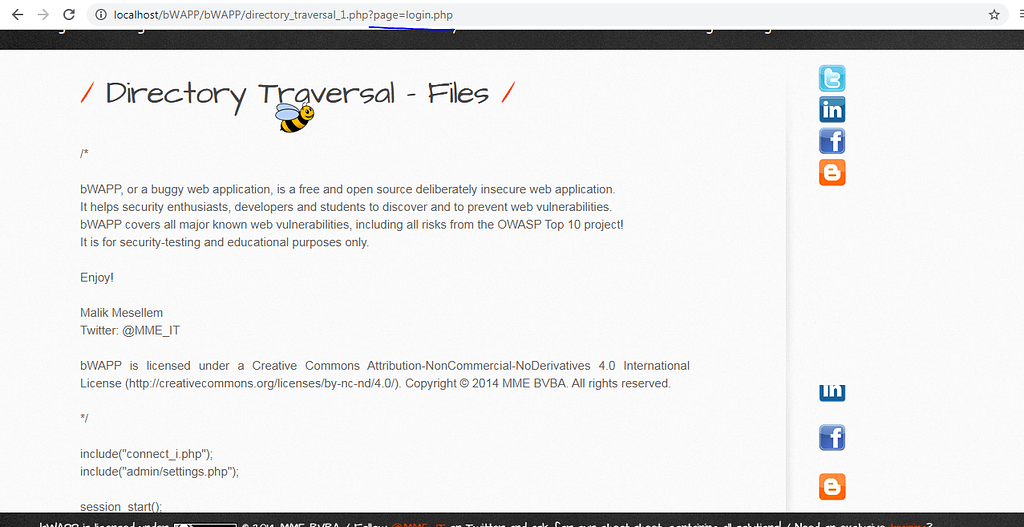
Task: Bookmark this page with the star icon
Action: click(x=994, y=14)
